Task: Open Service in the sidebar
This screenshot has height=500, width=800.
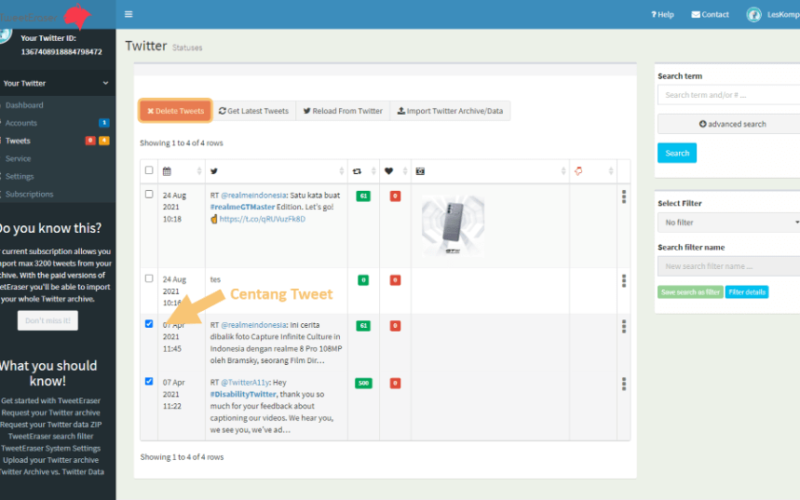Action: (18, 159)
